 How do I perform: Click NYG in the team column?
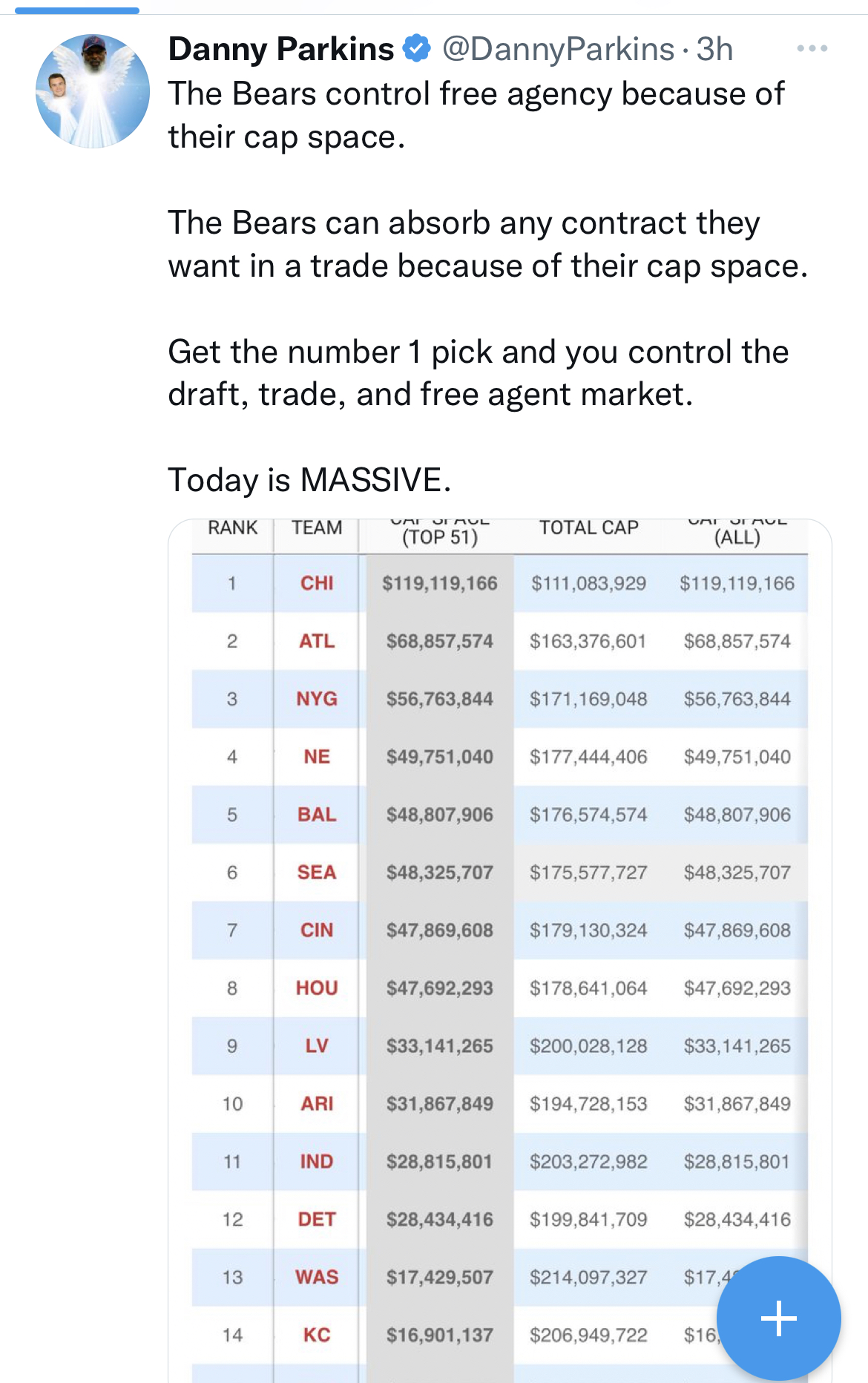[317, 699]
